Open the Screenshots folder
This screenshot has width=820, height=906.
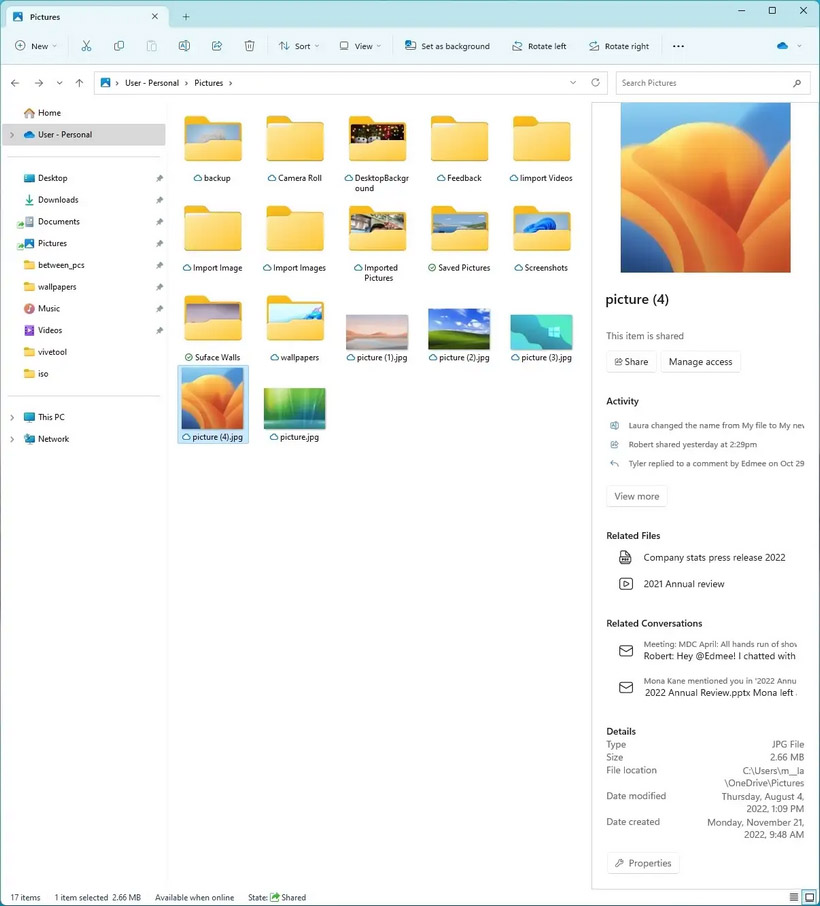(x=541, y=239)
